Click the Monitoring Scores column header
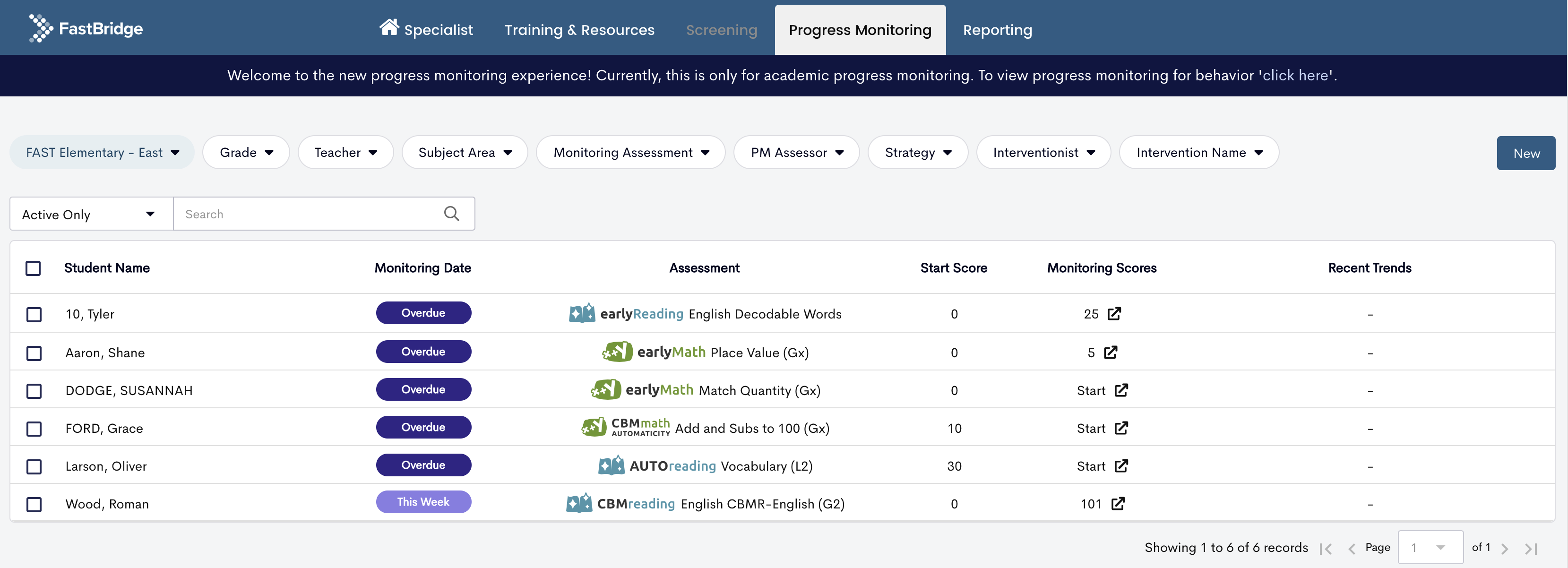Screen dimensions: 1568x568 point(1102,268)
